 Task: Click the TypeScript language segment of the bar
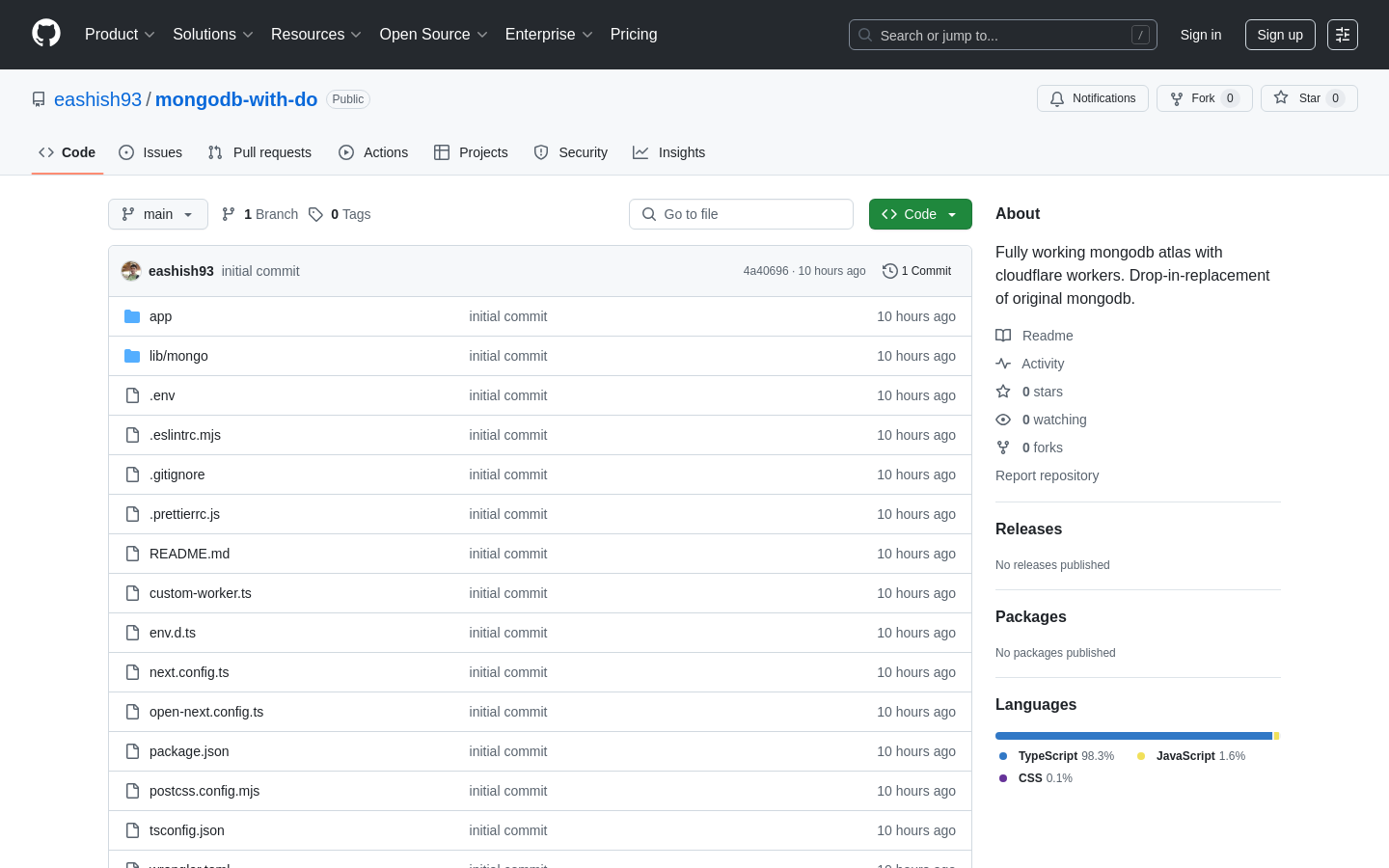1133,736
